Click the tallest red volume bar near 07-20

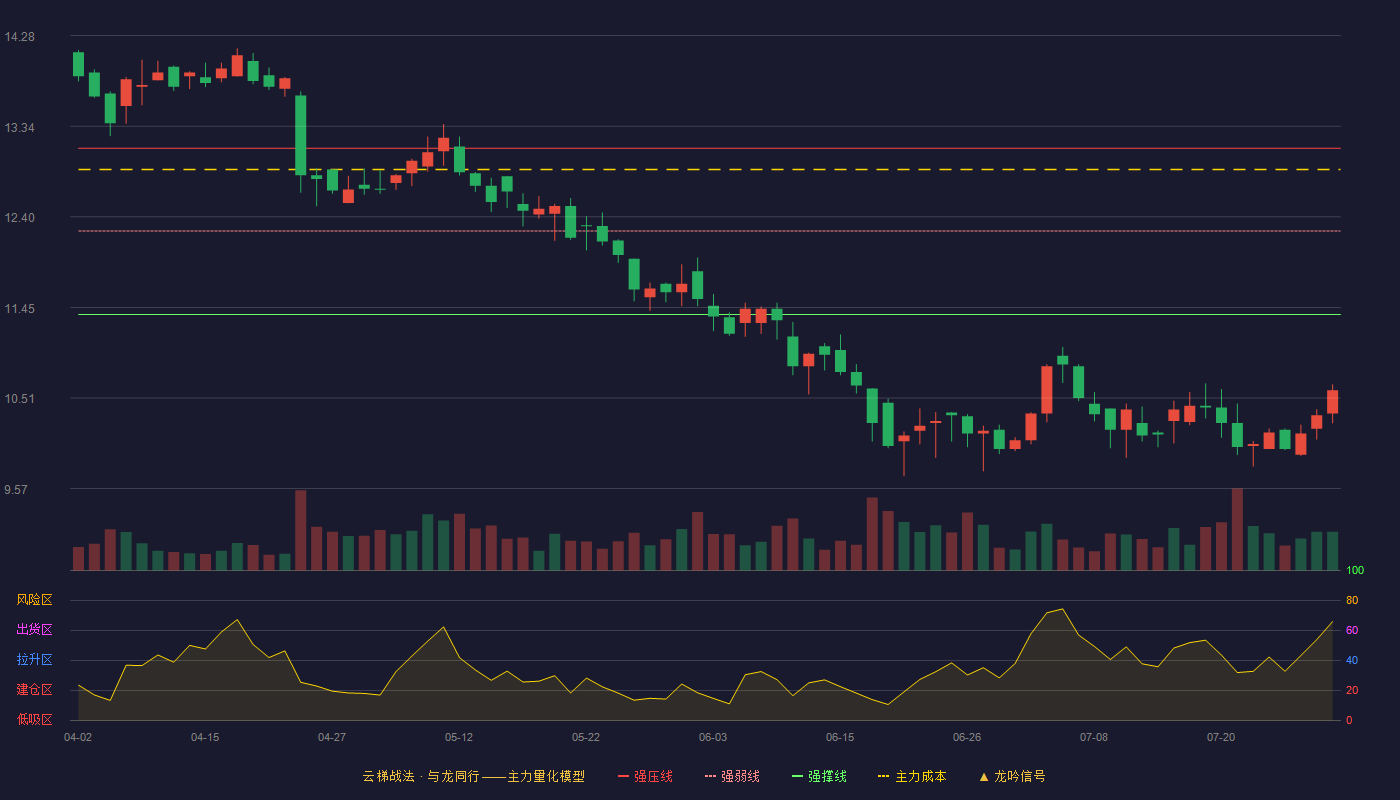point(1237,529)
